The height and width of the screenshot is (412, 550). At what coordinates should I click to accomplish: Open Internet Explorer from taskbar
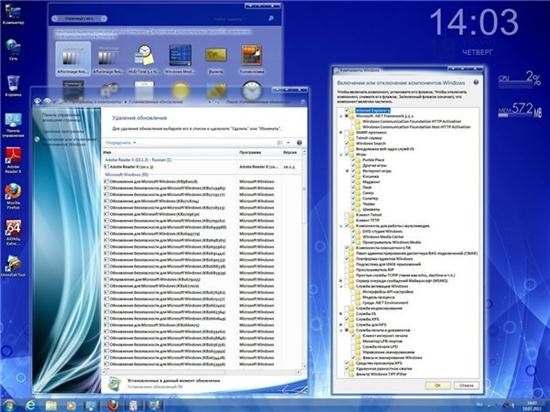[31, 405]
